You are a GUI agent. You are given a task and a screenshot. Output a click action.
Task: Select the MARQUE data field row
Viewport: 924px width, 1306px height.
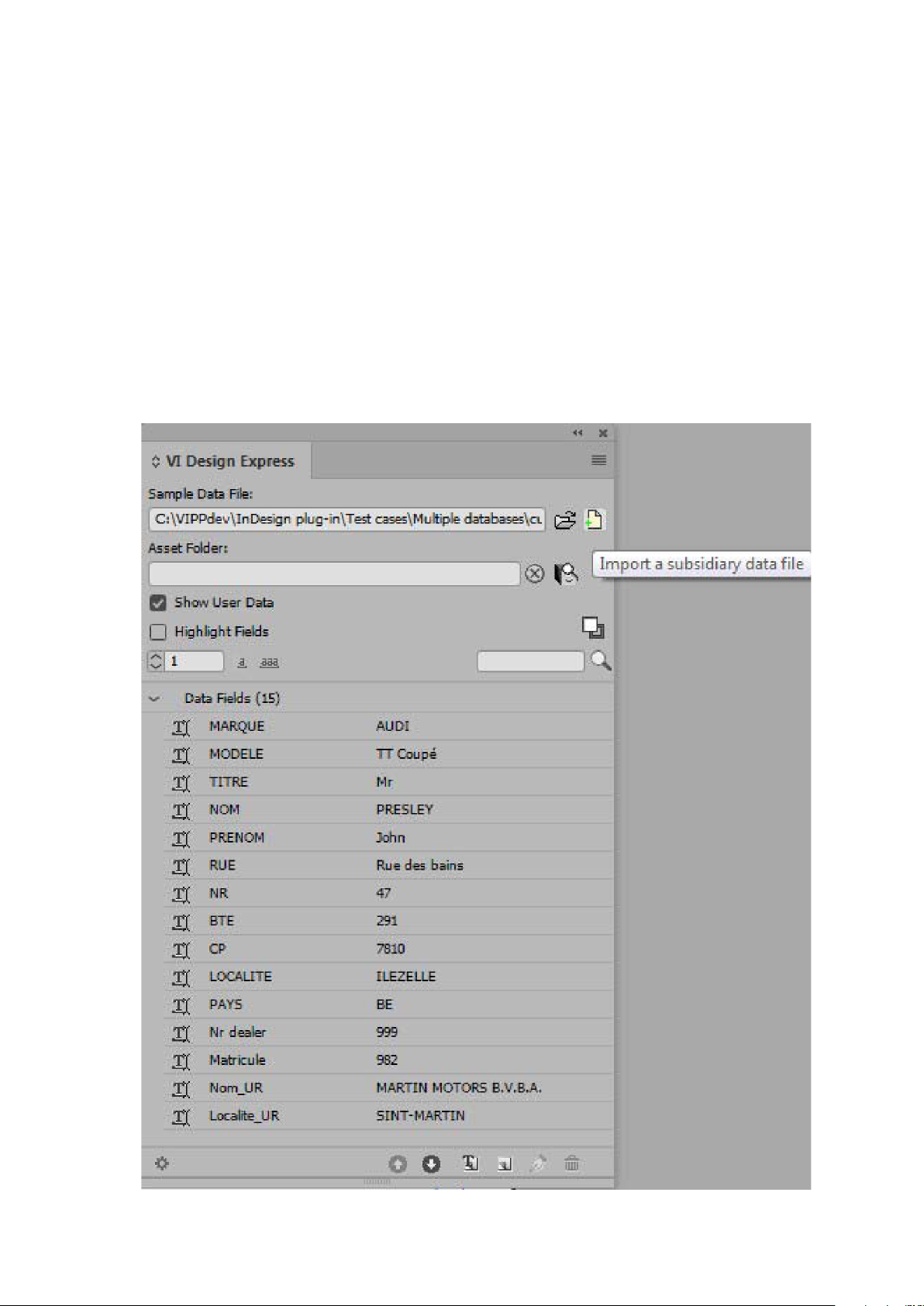coord(388,726)
